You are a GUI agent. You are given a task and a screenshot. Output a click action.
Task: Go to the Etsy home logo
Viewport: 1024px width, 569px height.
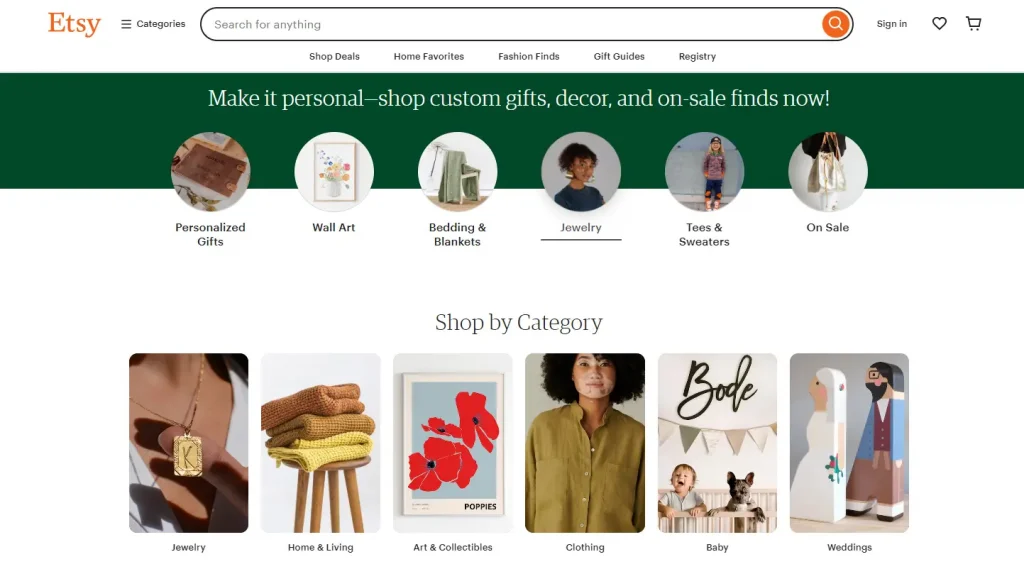pos(74,24)
